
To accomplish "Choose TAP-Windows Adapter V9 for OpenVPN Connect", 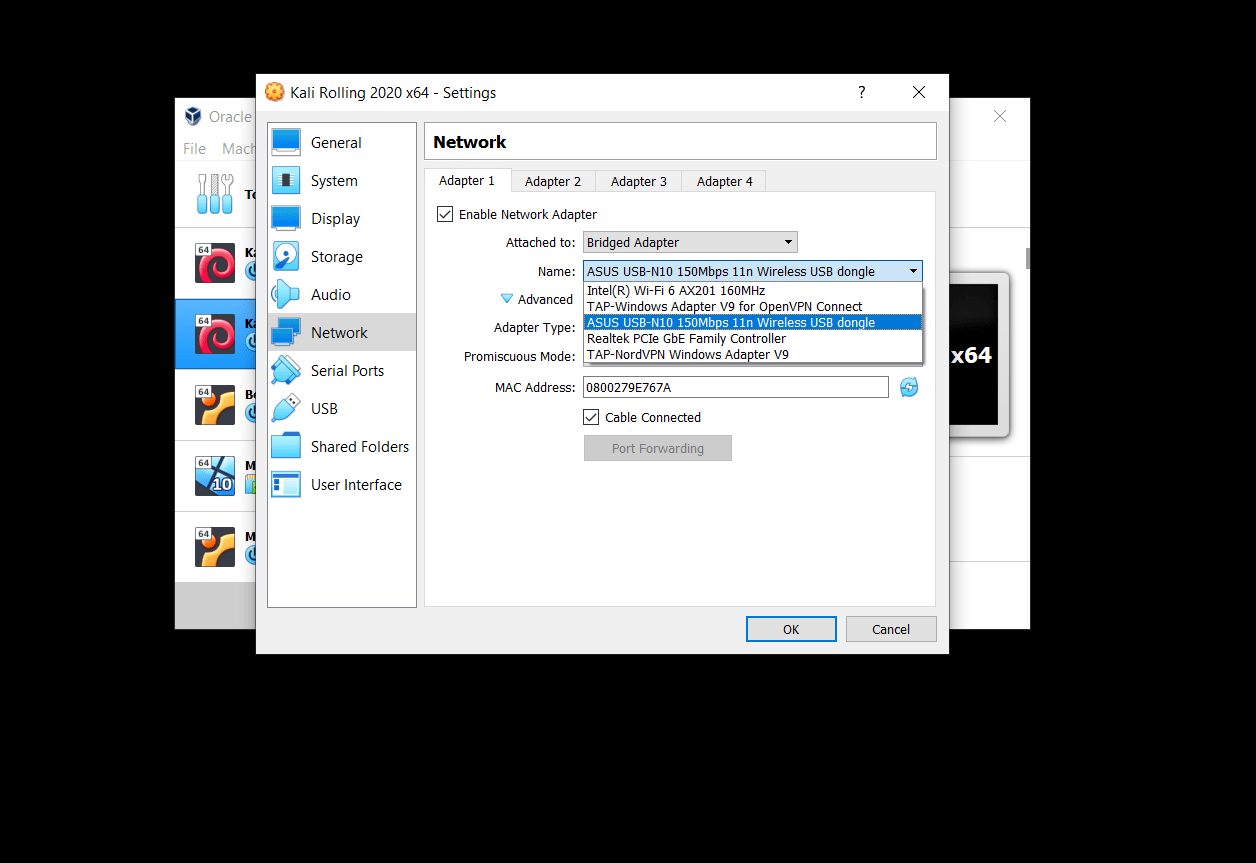I will click(x=753, y=307).
